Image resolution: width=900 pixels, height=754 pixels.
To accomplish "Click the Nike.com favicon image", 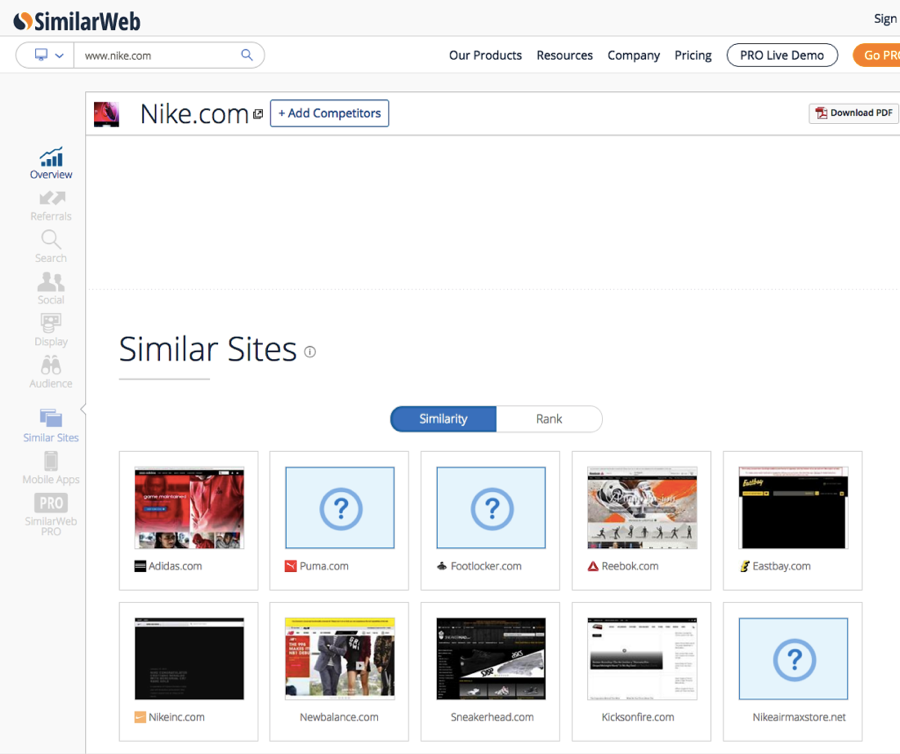I will coord(106,114).
